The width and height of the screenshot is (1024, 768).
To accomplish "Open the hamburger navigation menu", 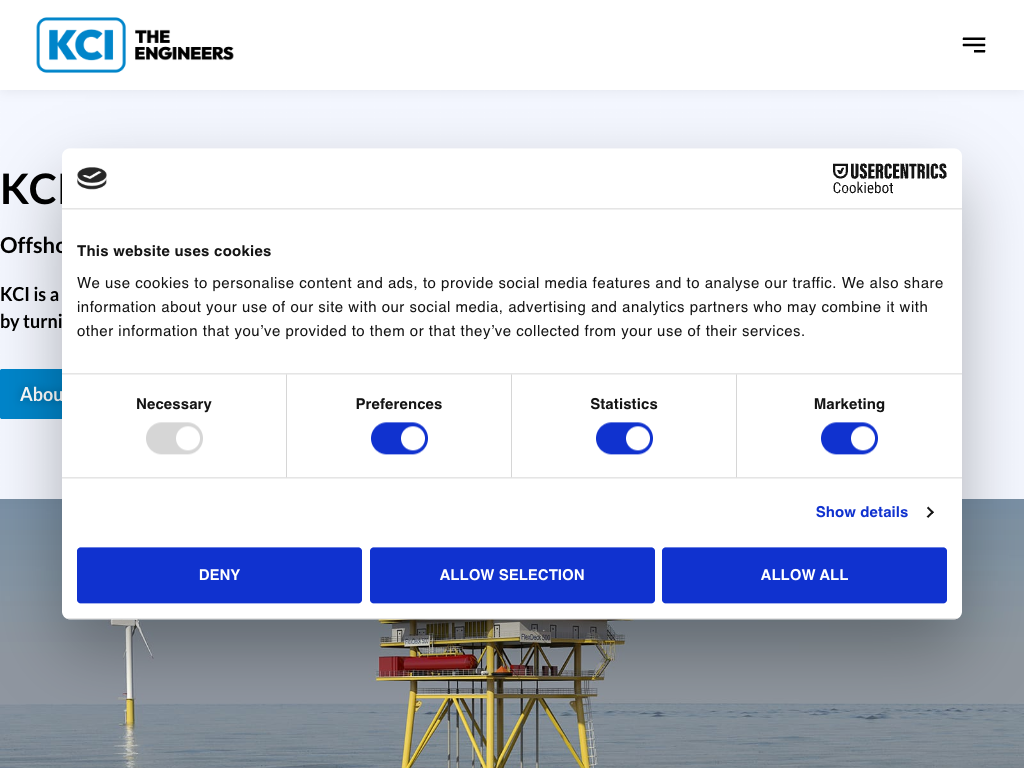I will pos(973,45).
